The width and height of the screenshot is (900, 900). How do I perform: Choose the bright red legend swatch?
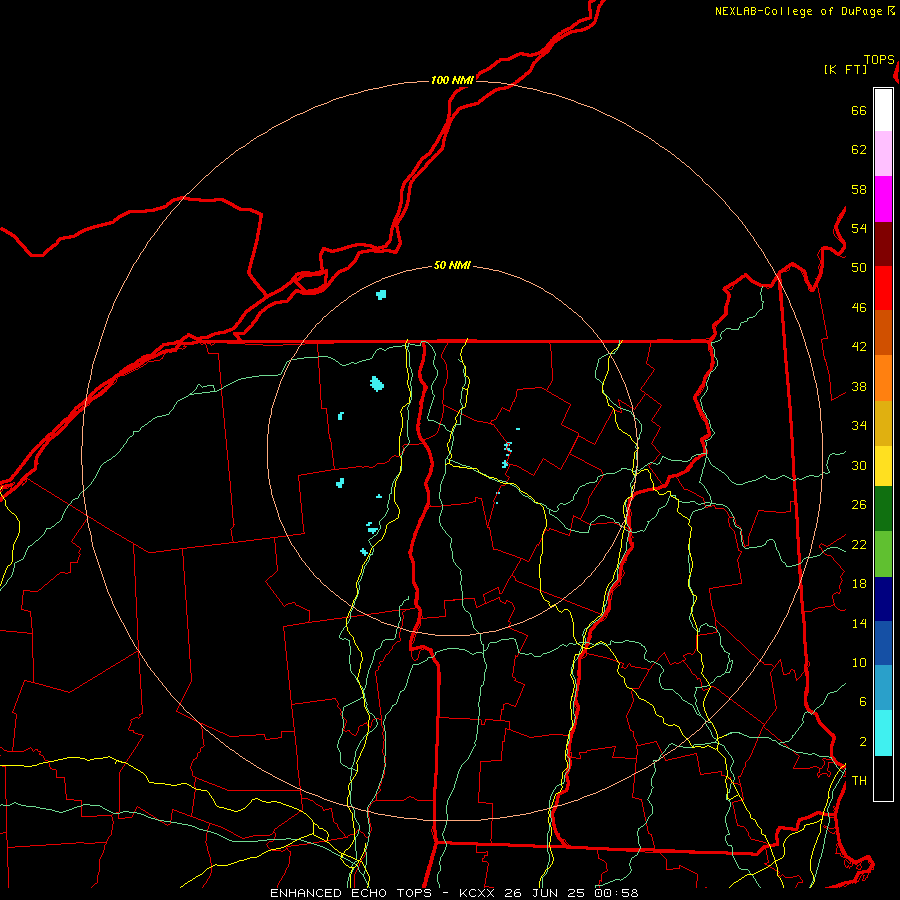click(x=883, y=289)
